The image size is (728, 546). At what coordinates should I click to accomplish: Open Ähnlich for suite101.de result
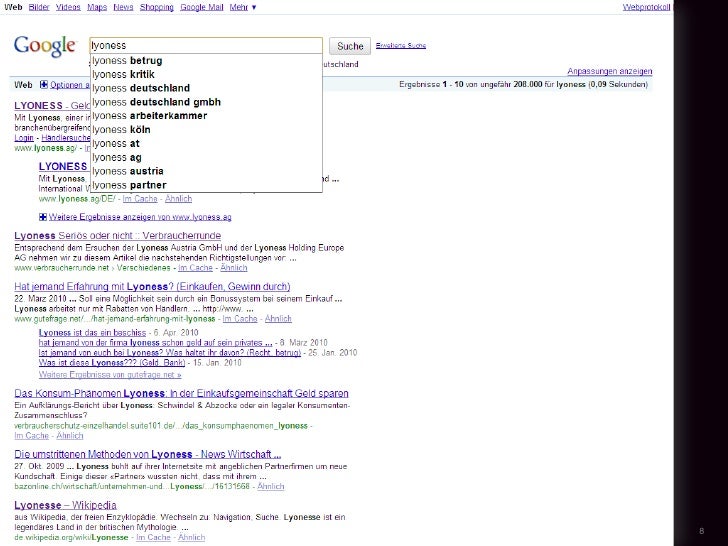point(70,436)
